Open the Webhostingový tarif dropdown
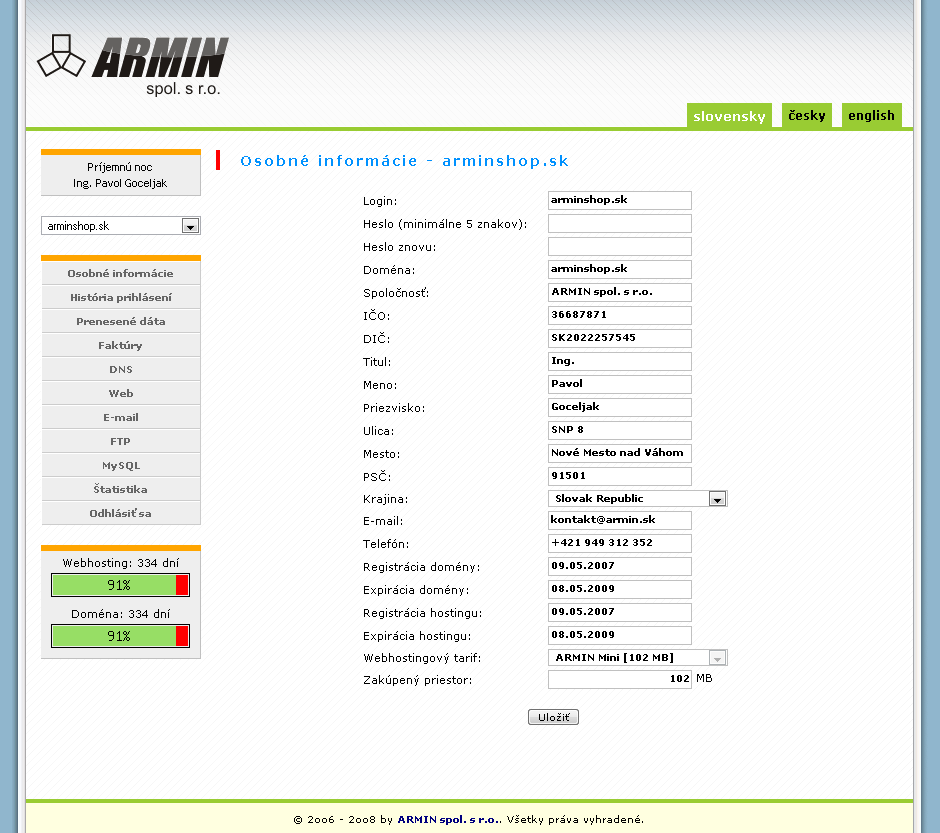 tap(637, 658)
